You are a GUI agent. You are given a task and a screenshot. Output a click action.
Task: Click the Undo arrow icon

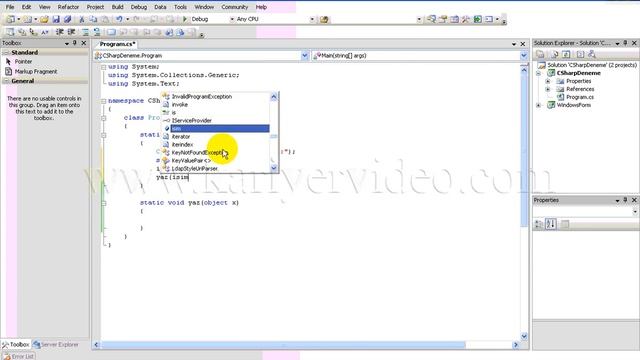(x=119, y=19)
